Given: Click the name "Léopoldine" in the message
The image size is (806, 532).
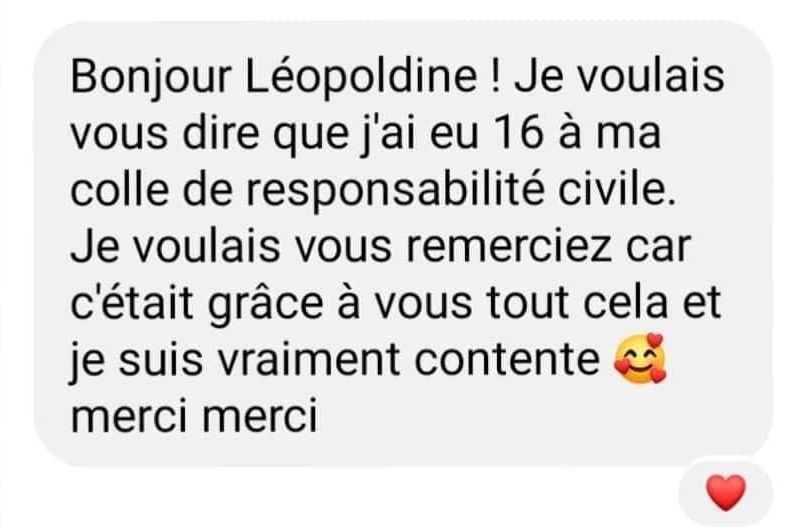Looking at the screenshot, I should 362,78.
